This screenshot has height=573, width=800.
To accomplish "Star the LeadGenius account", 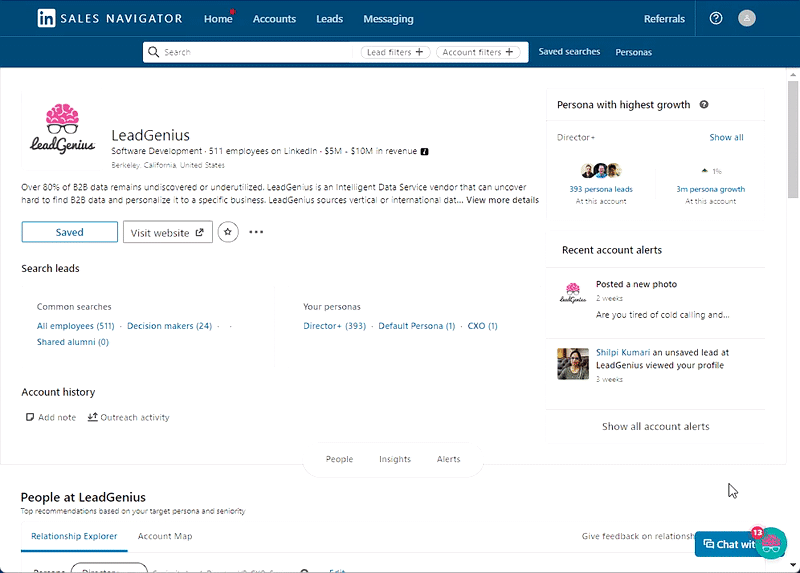I will click(228, 232).
